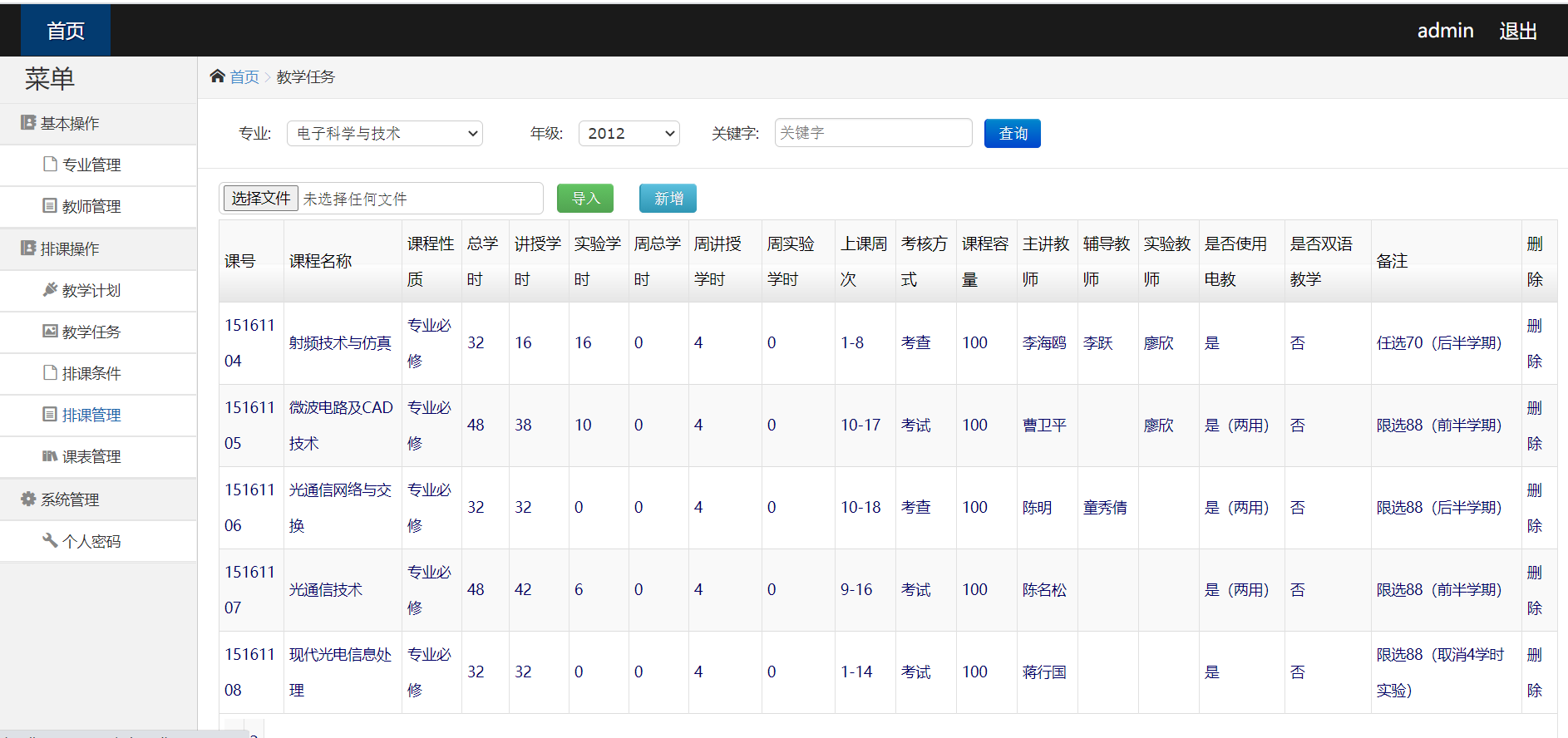The width and height of the screenshot is (1568, 738).
Task: Delete the 光通信技术 course row
Action: [x=1535, y=590]
